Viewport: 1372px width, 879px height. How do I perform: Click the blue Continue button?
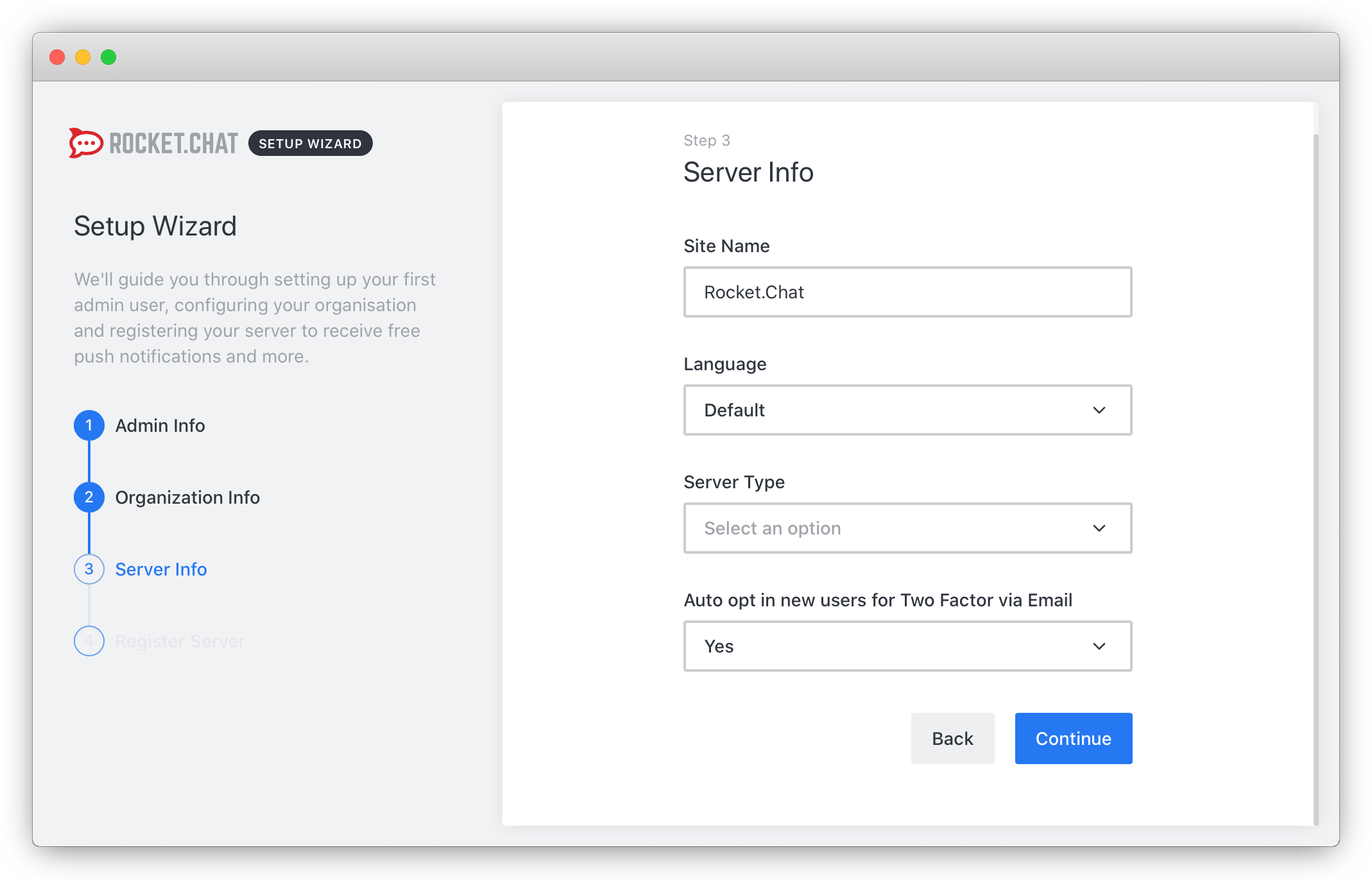(1074, 738)
